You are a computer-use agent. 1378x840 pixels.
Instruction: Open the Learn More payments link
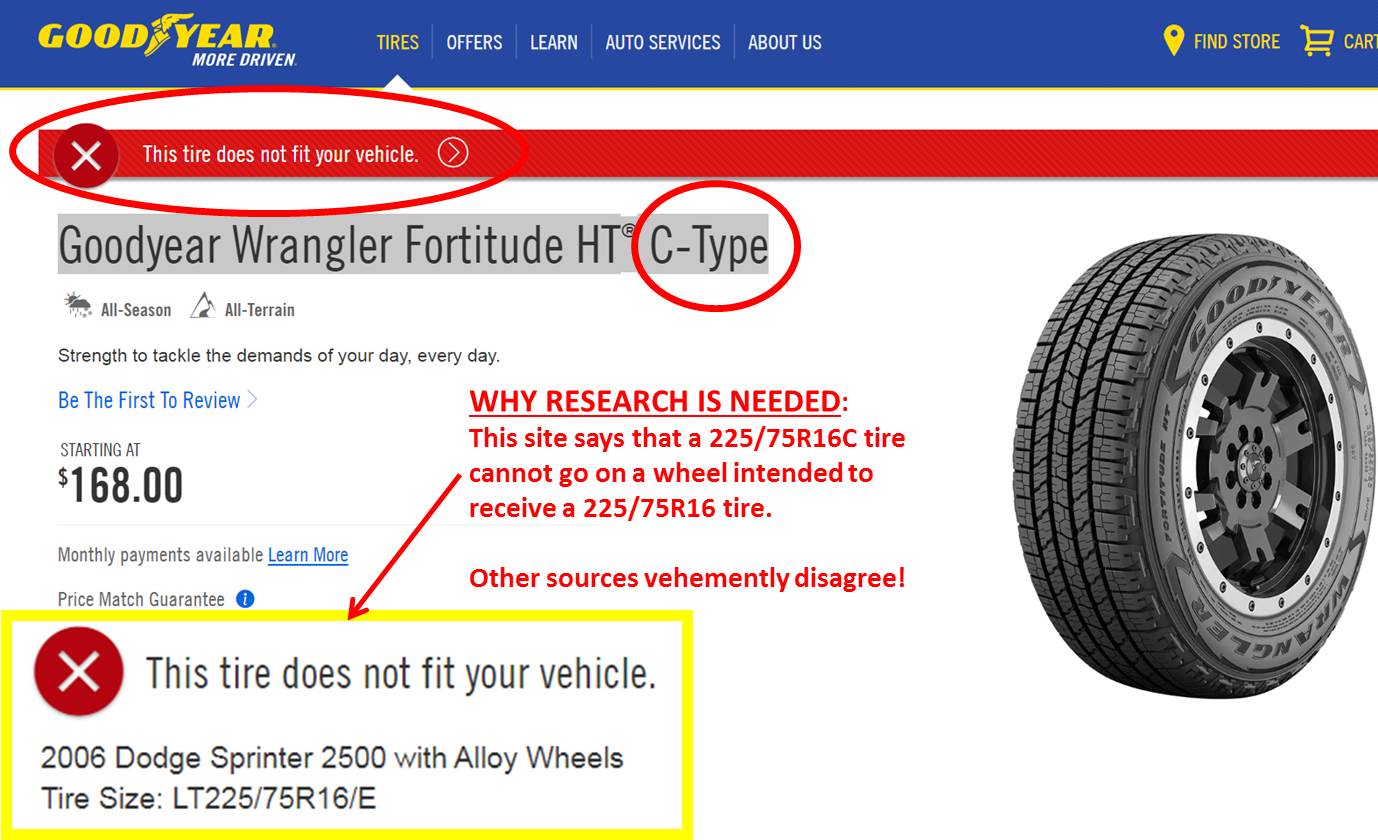[x=308, y=555]
